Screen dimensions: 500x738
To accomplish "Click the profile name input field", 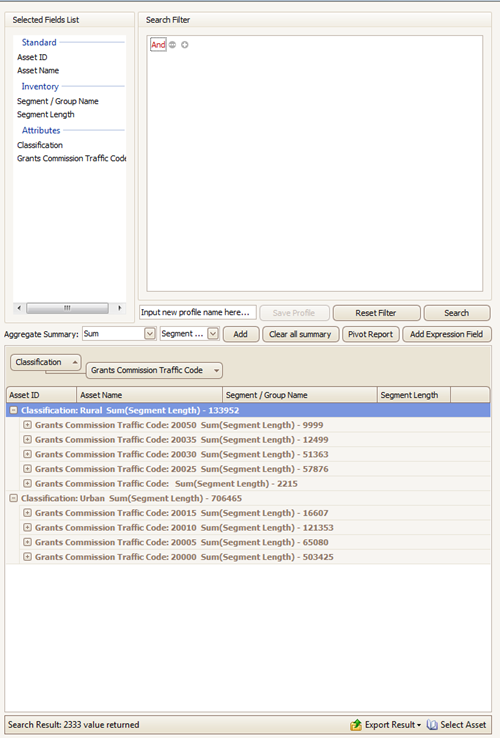I will pyautogui.click(x=198, y=313).
